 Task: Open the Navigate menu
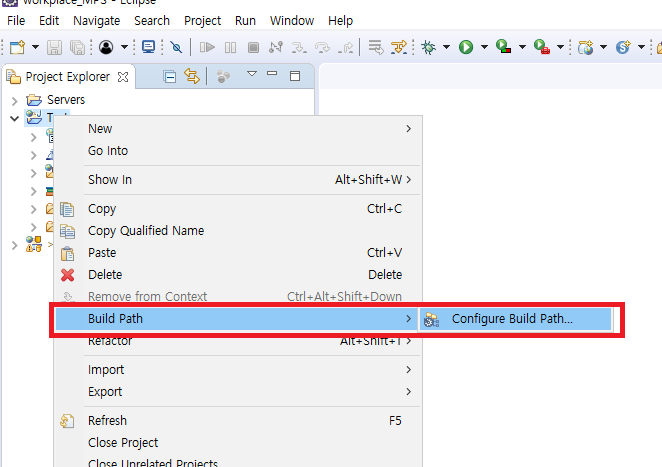97,21
